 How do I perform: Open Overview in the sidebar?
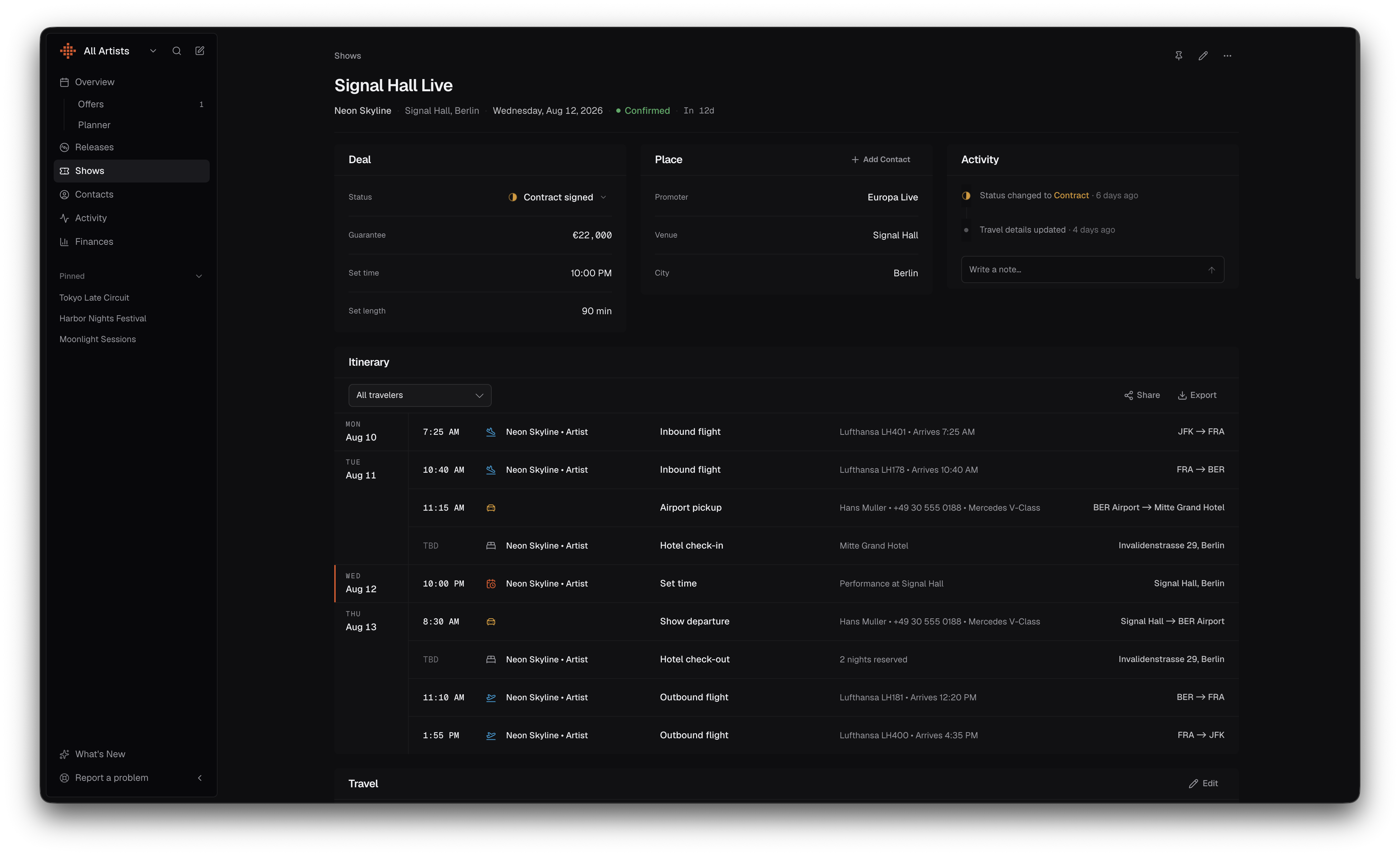click(x=131, y=82)
